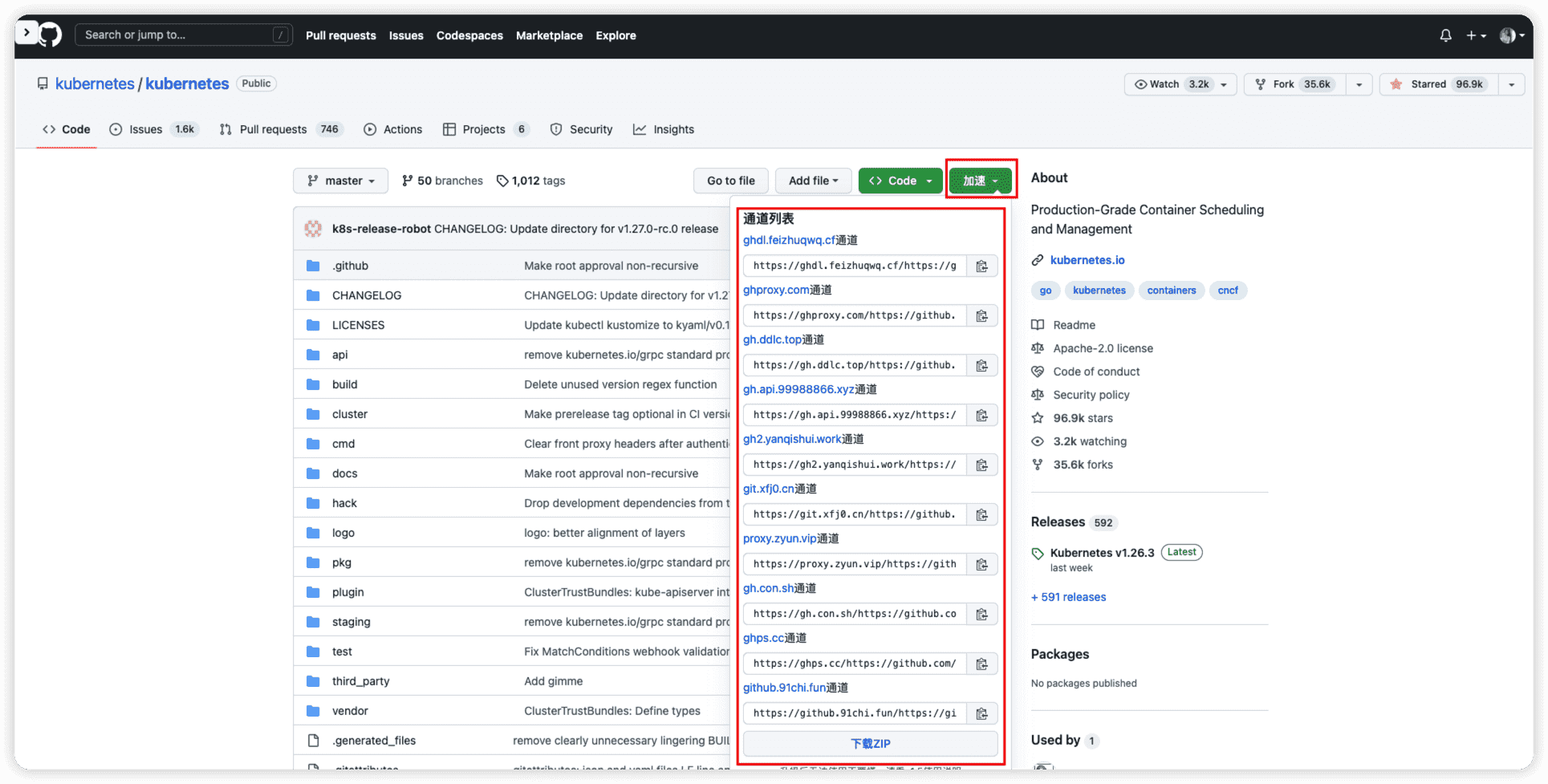Click the GitHub octocat logo

point(51,35)
